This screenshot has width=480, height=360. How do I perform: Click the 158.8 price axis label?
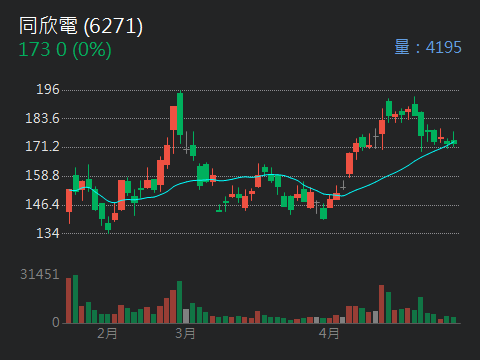point(42,176)
